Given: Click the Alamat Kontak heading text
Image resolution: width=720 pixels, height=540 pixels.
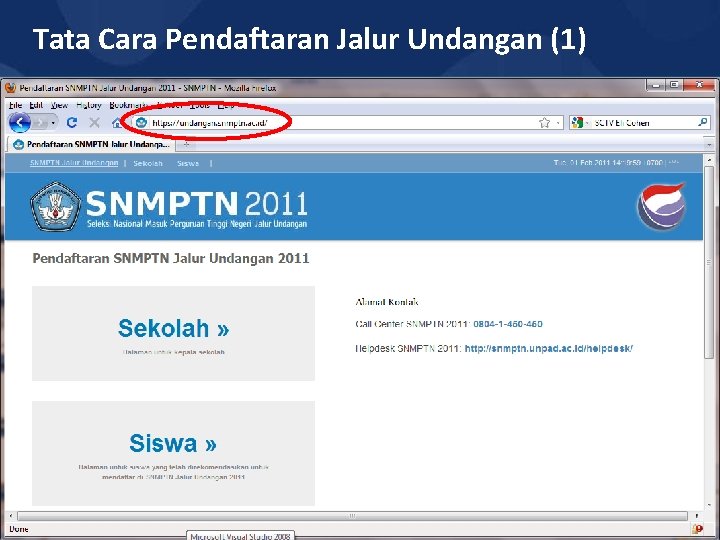Looking at the screenshot, I should [387, 302].
